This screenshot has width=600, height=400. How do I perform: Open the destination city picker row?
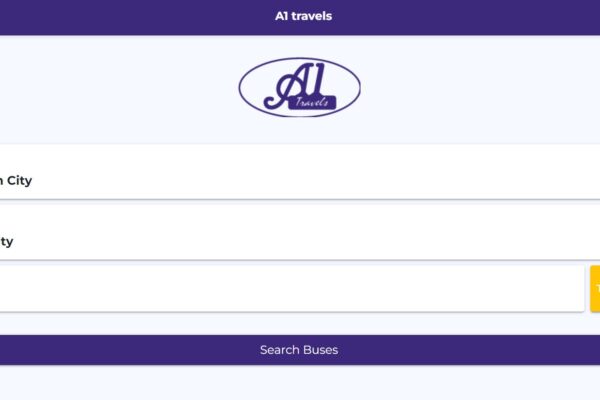pyautogui.click(x=300, y=233)
